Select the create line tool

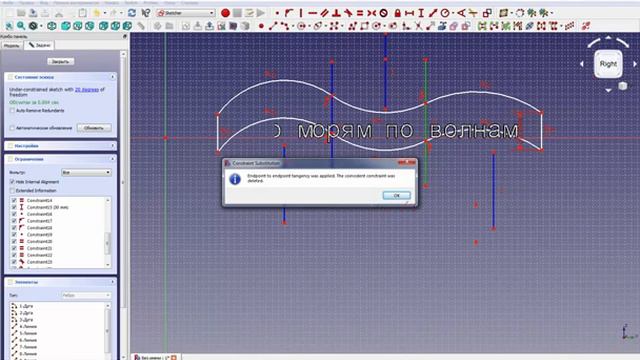[273, 26]
